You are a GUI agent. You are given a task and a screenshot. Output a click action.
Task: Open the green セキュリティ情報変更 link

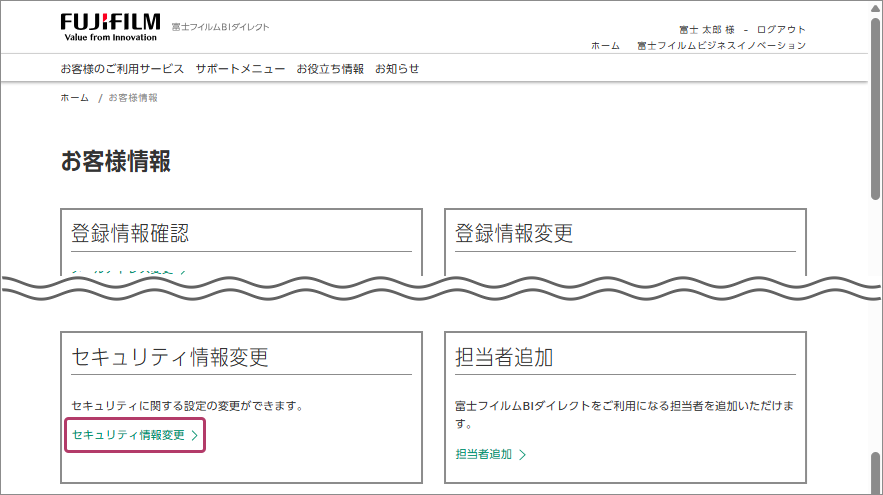click(x=128, y=435)
